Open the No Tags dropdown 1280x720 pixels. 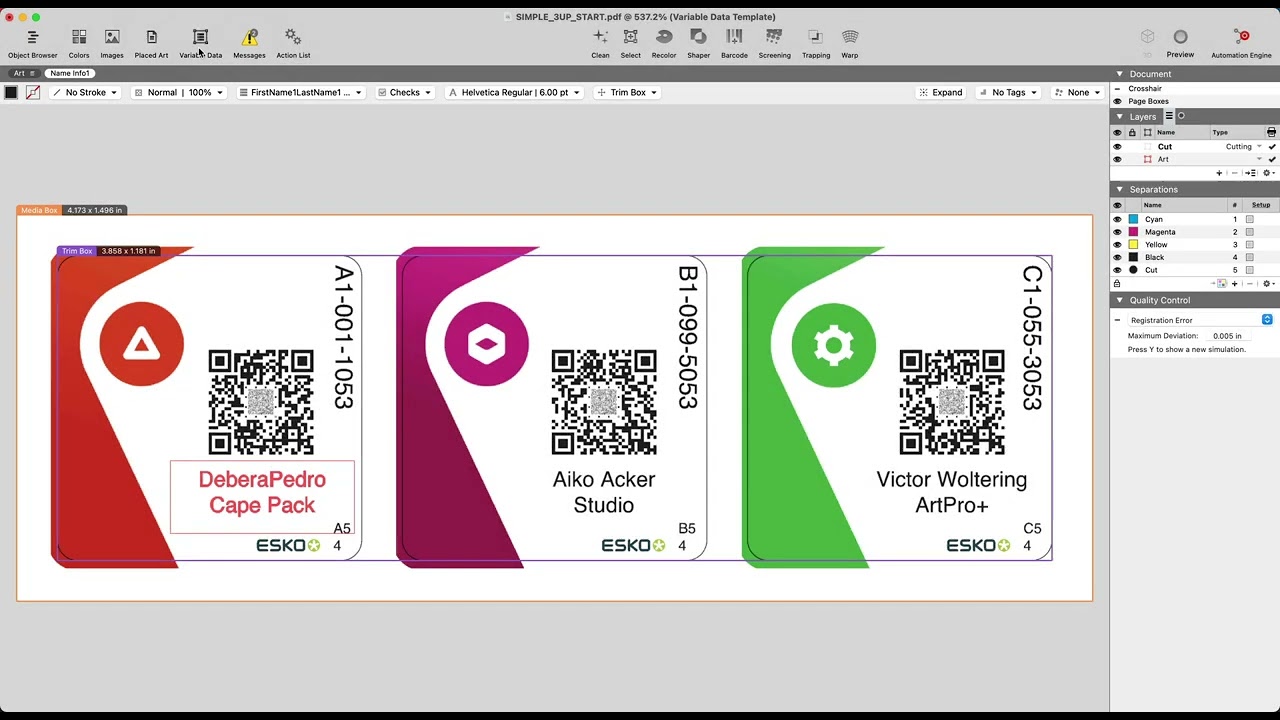[x=1007, y=92]
